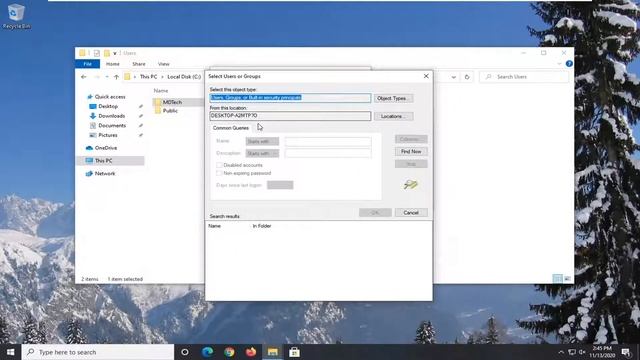Click Local Disk (C:) in breadcrumb
This screenshot has width=640, height=360.
coord(184,77)
